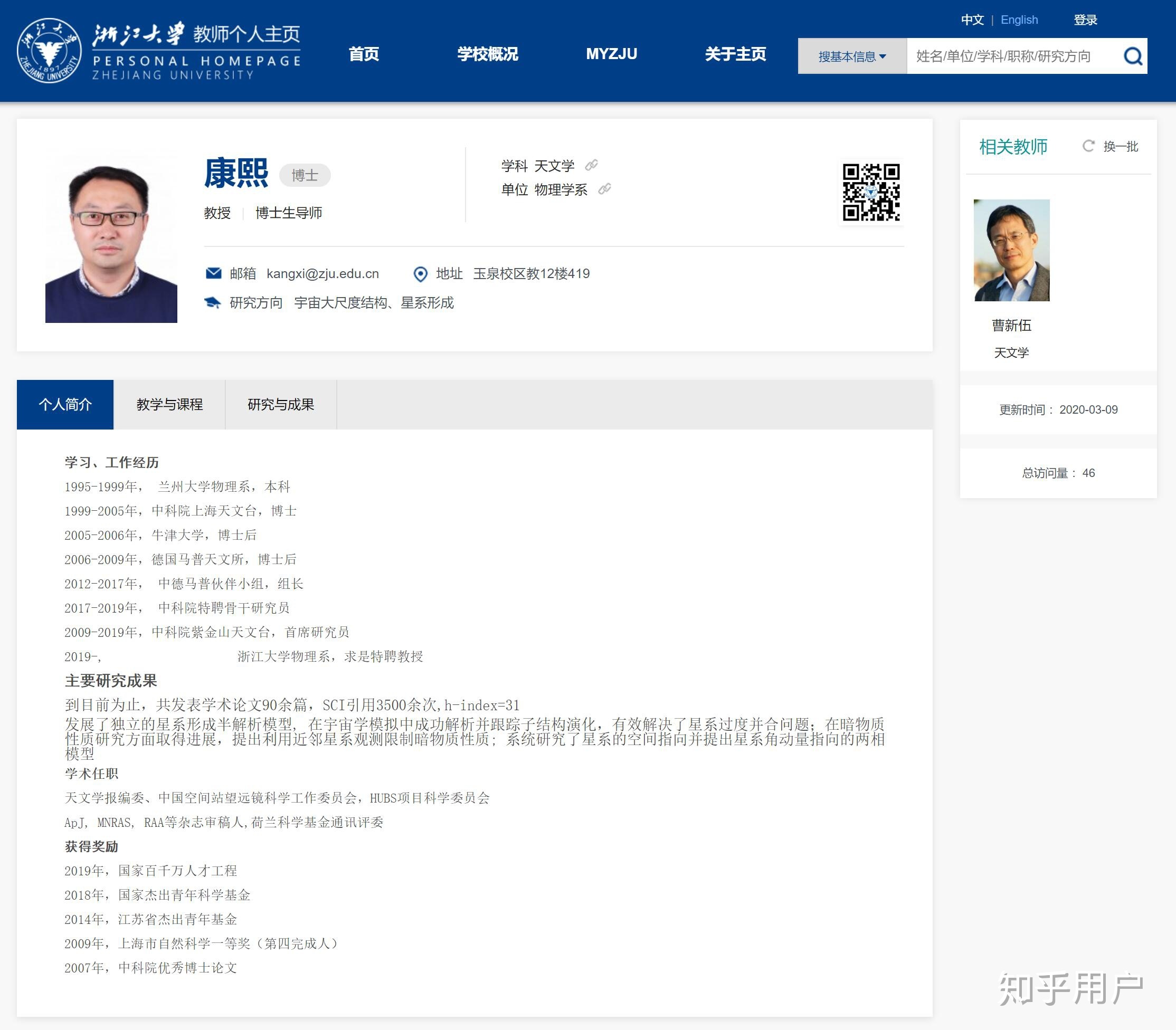Image resolution: width=1176 pixels, height=1030 pixels.
Task: Select the 个人简介 tab
Action: coord(65,404)
